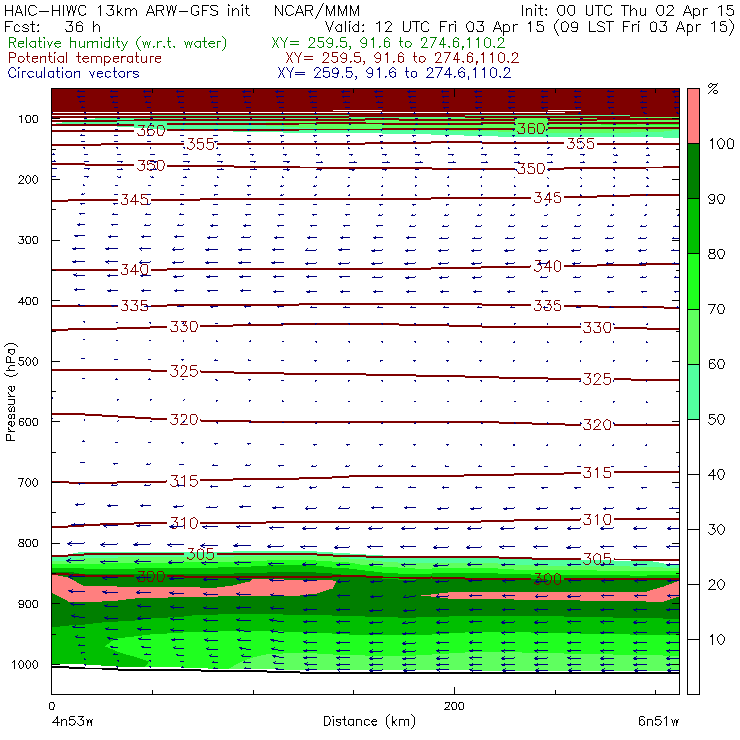Click the pink above-100% colorbar swatch
740x740 pixels.
693,116
